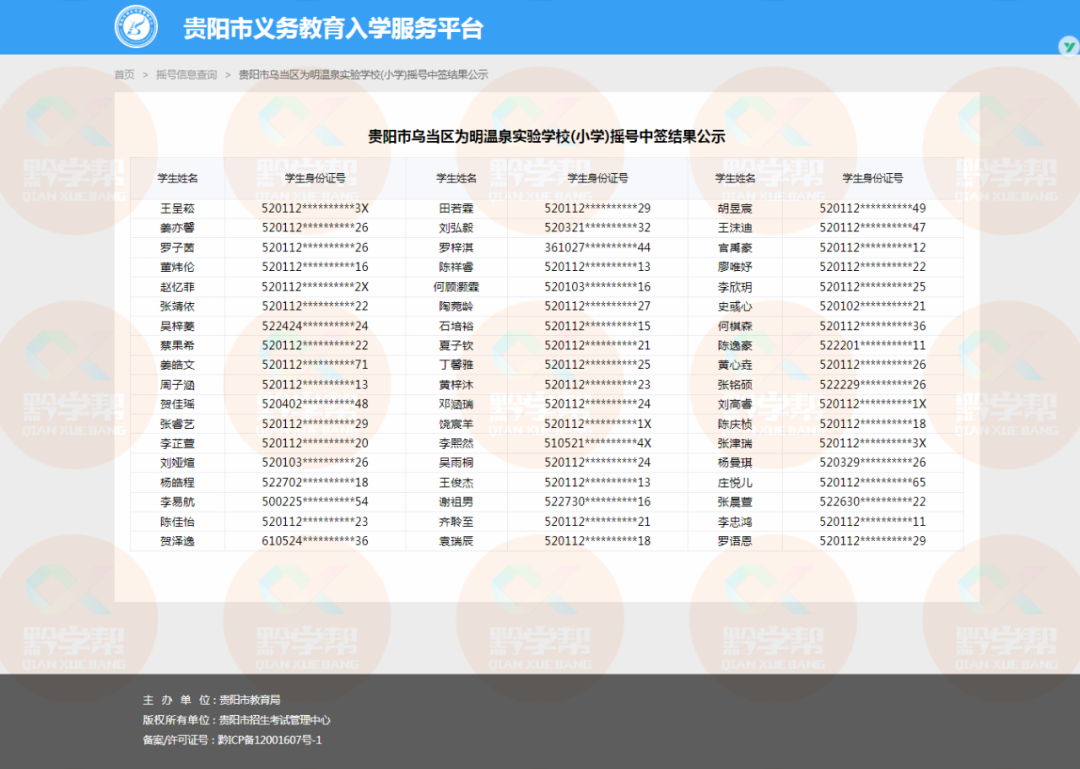Select the bold page heading 贵阳市乌当区为明温泉实验学校(小学)摇号中签结果公示
The width and height of the screenshot is (1080, 769).
[546, 136]
